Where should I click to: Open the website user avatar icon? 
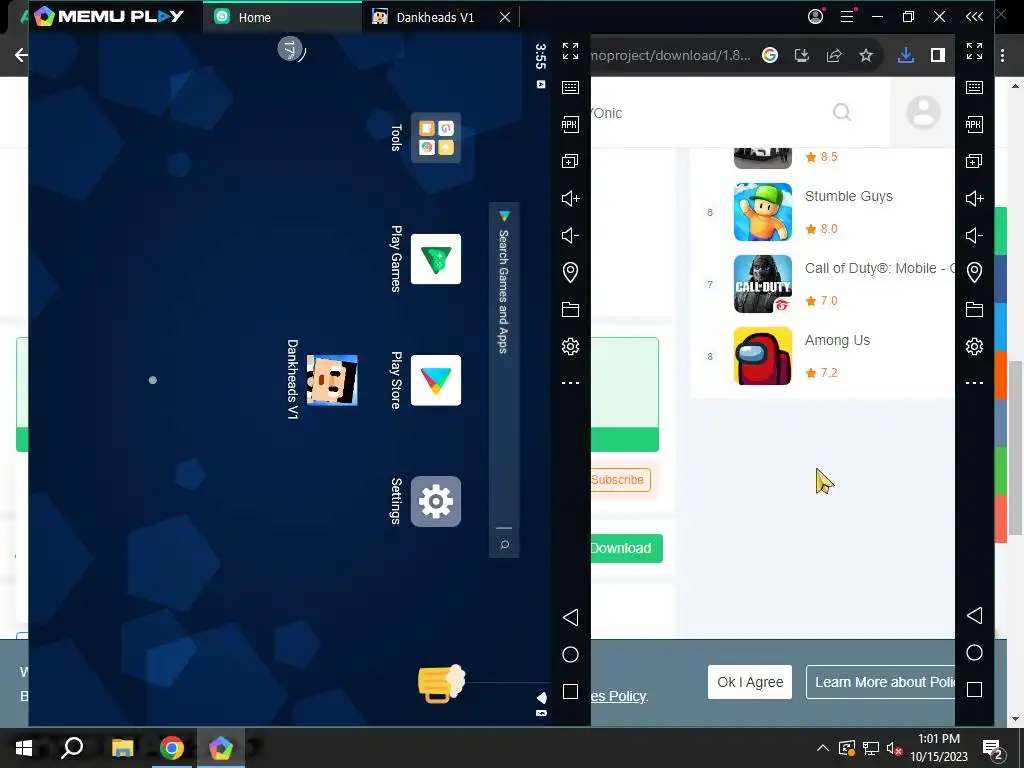point(923,112)
